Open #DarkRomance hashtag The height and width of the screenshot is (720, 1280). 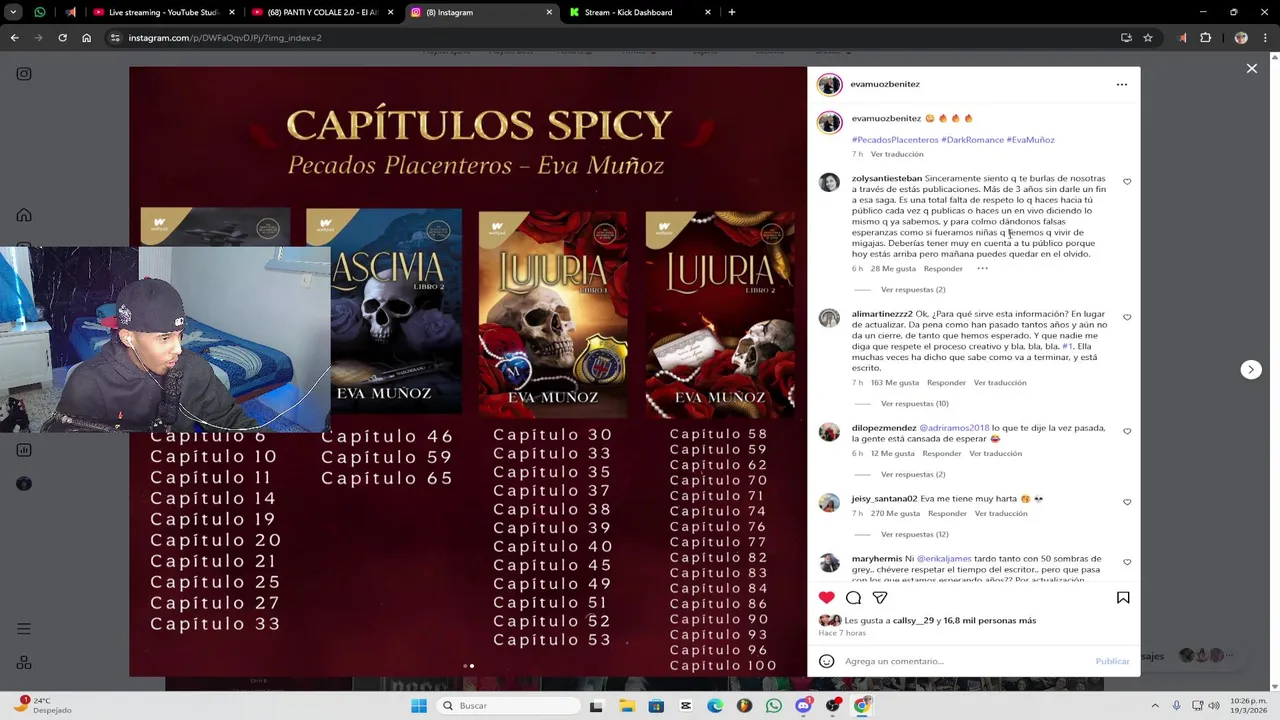point(972,140)
